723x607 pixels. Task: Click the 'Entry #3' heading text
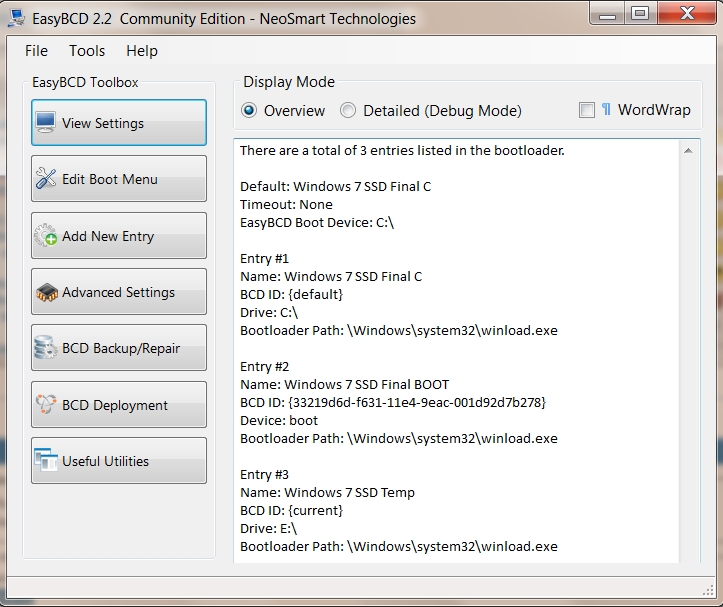point(264,474)
